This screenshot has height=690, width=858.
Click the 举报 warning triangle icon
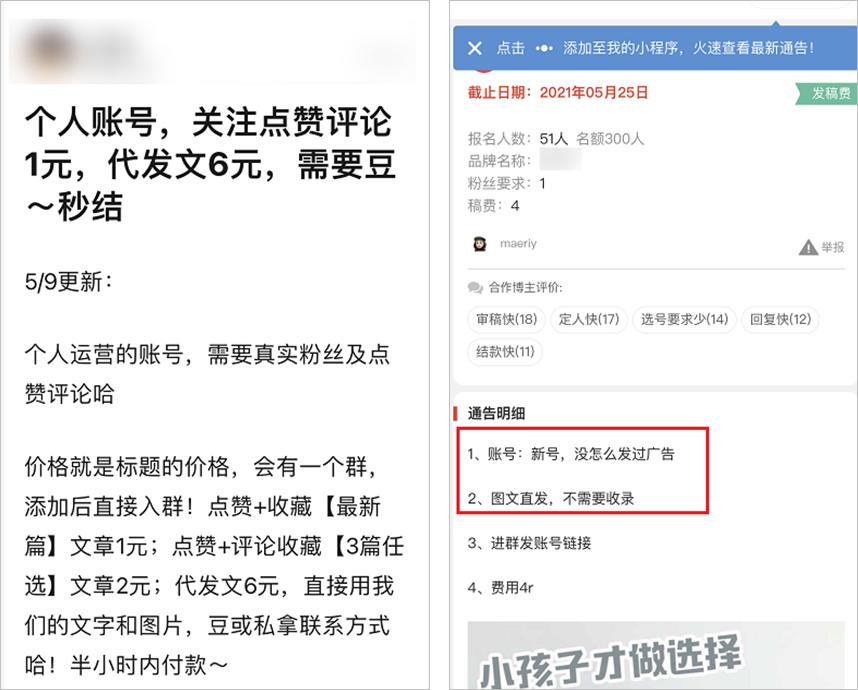[808, 247]
